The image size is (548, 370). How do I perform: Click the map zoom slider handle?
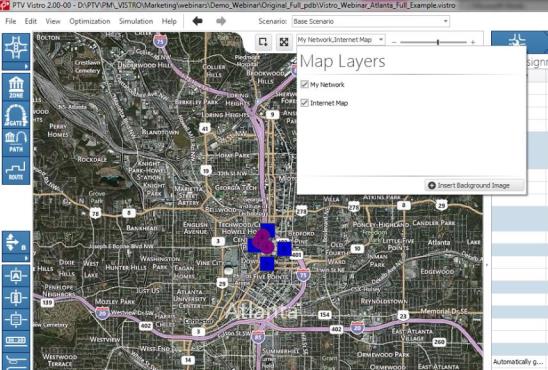tap(438, 42)
